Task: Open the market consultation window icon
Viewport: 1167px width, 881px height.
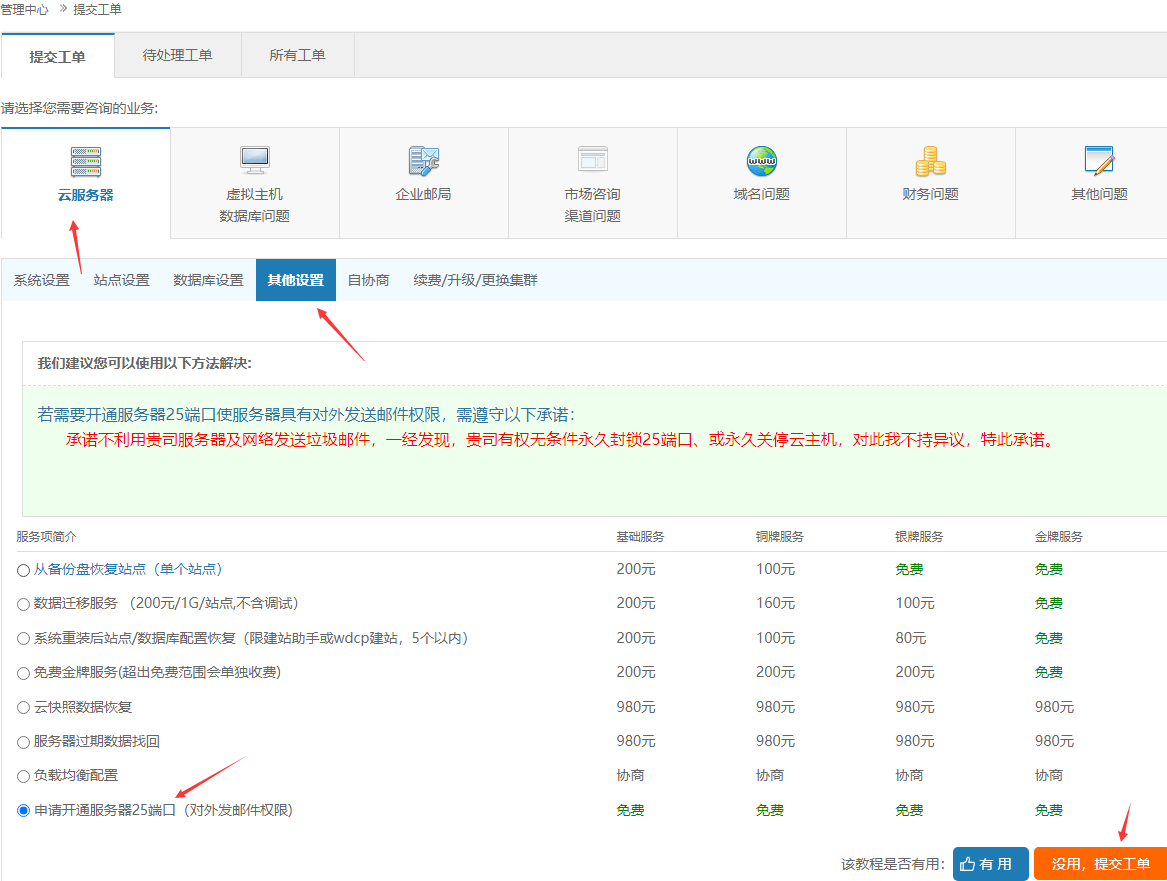Action: (x=592, y=160)
